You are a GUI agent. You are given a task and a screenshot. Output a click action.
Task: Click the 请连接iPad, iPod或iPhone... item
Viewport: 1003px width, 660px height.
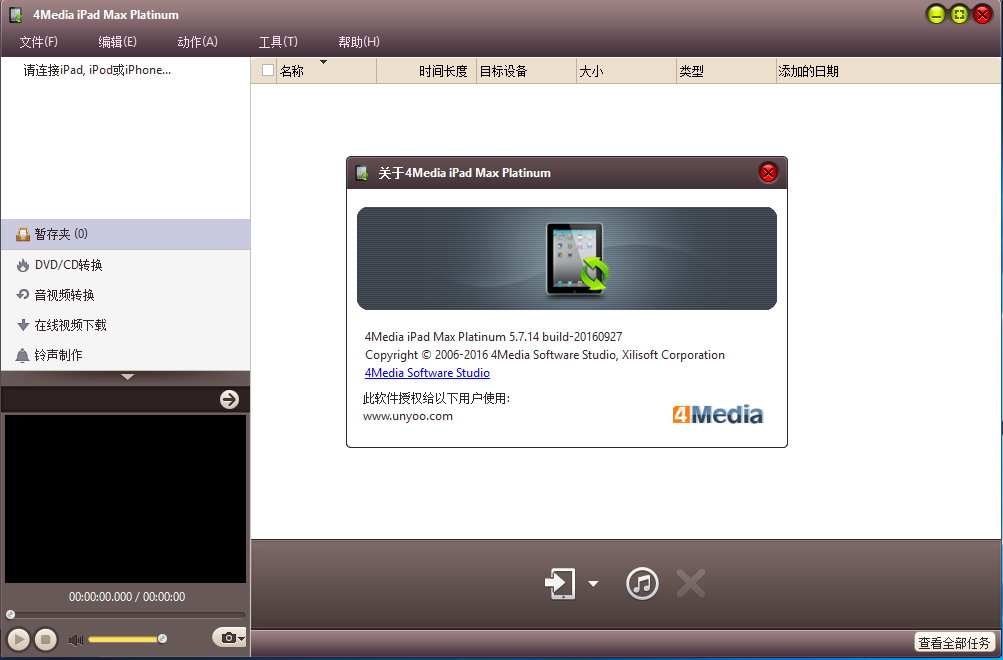point(97,70)
